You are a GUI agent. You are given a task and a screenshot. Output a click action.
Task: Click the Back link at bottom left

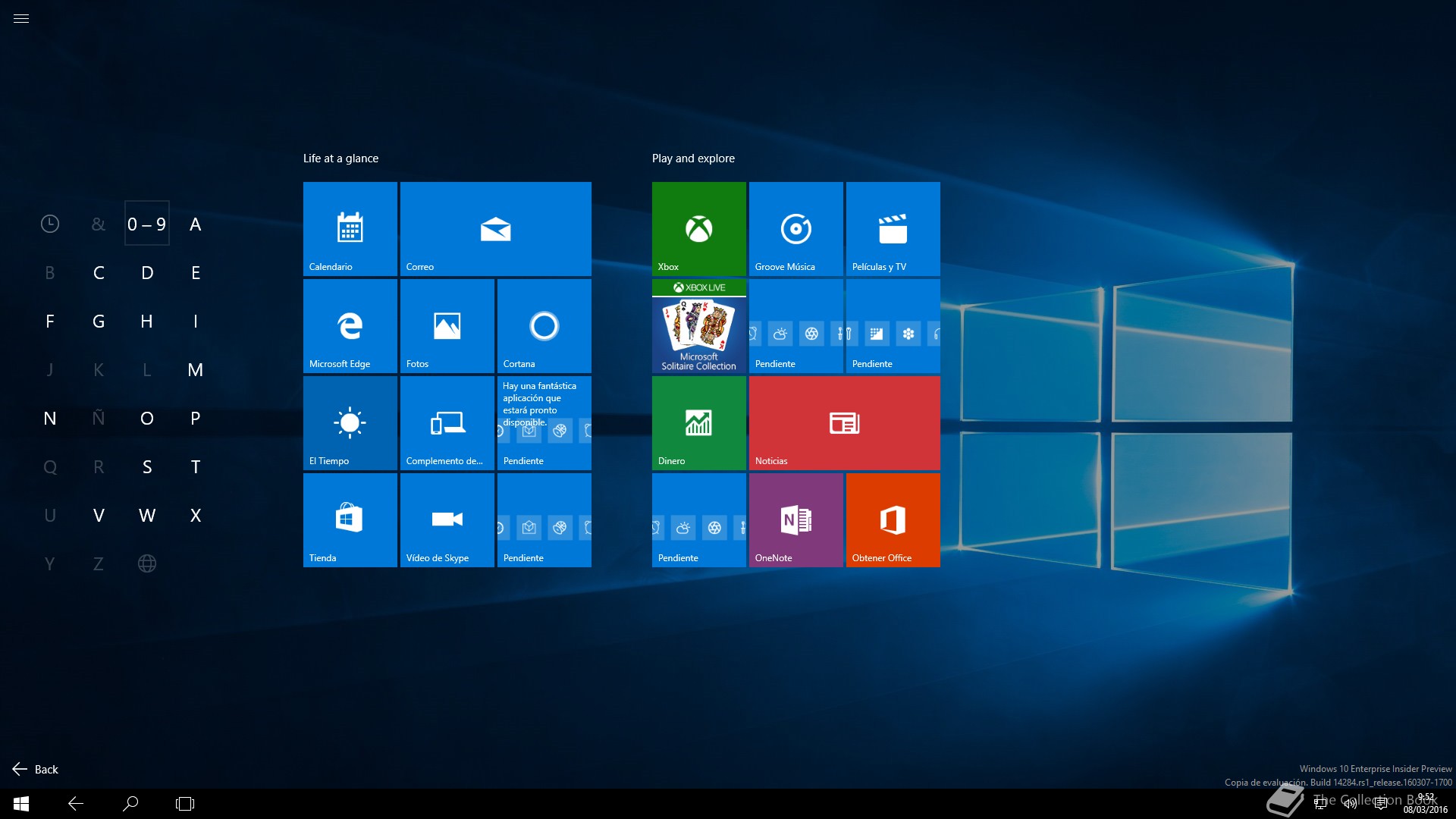click(x=36, y=769)
